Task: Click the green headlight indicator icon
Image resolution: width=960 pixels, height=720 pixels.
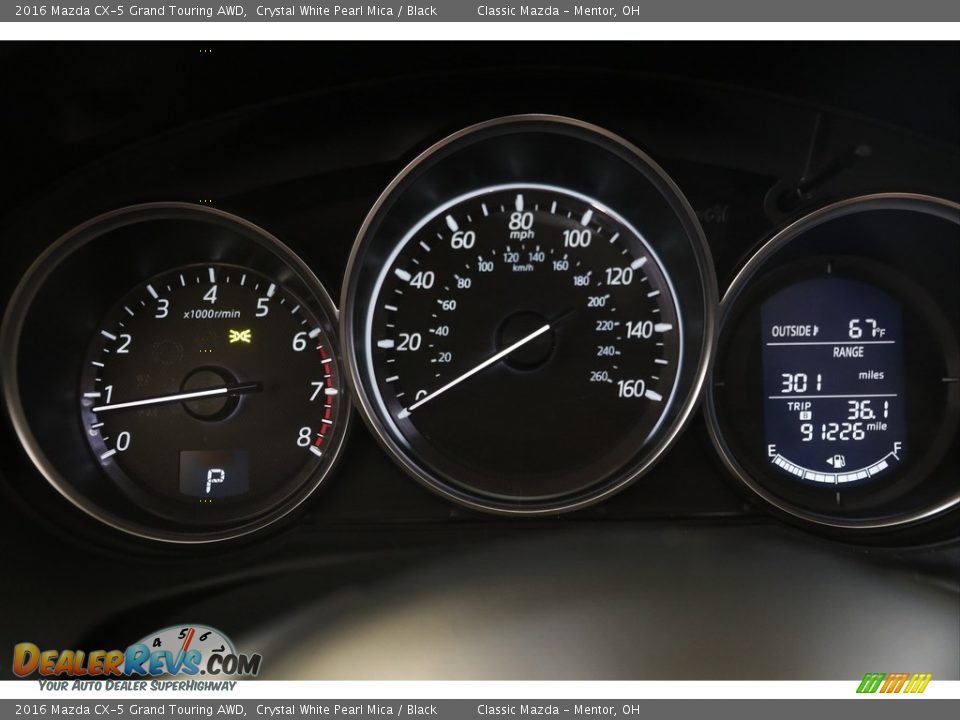Action: coord(239,336)
